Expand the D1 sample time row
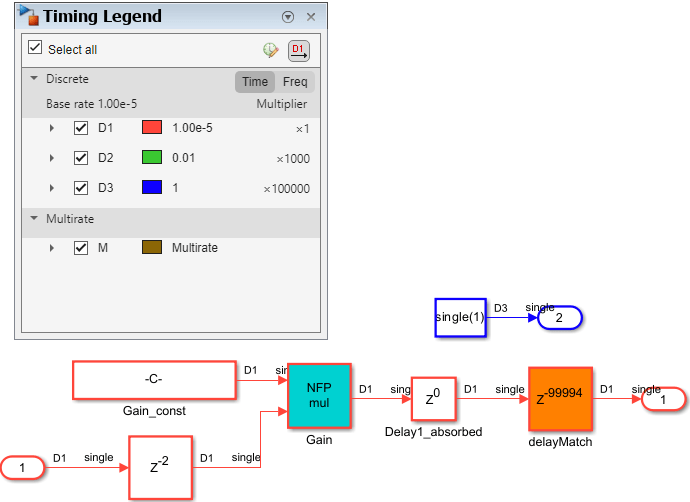Viewport: 690px width, 502px height. 52,128
